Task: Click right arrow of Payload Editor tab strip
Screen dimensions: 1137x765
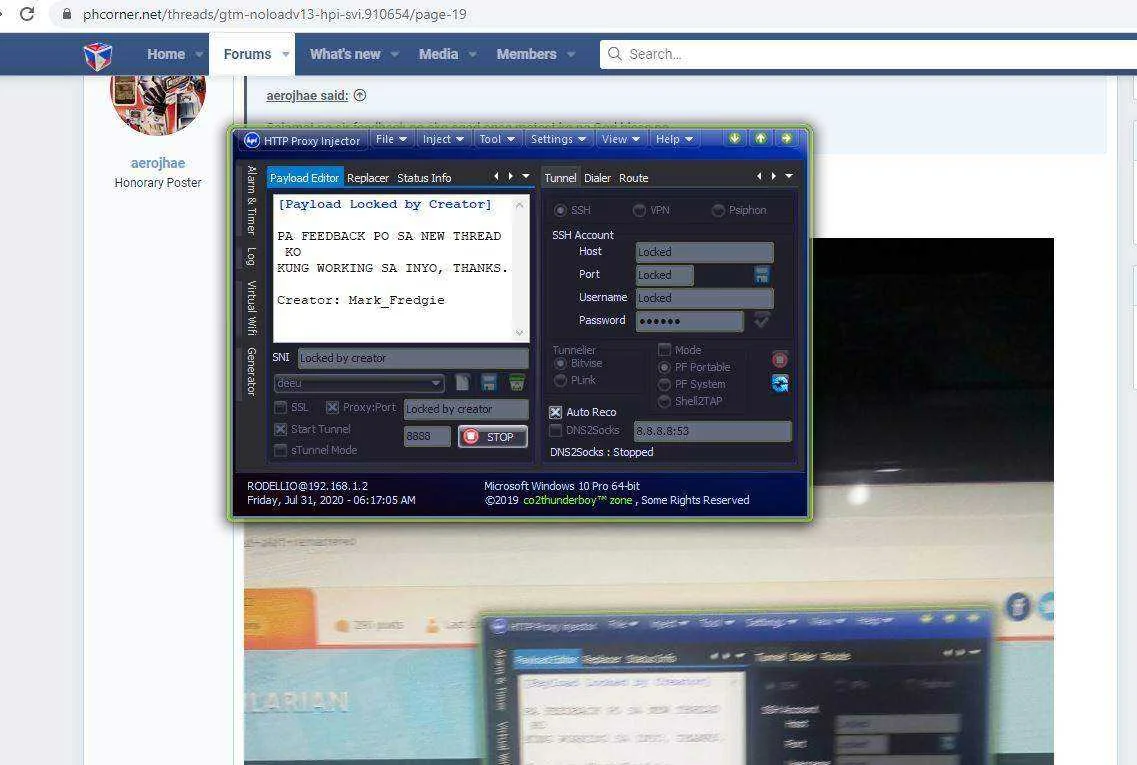Action: click(510, 176)
